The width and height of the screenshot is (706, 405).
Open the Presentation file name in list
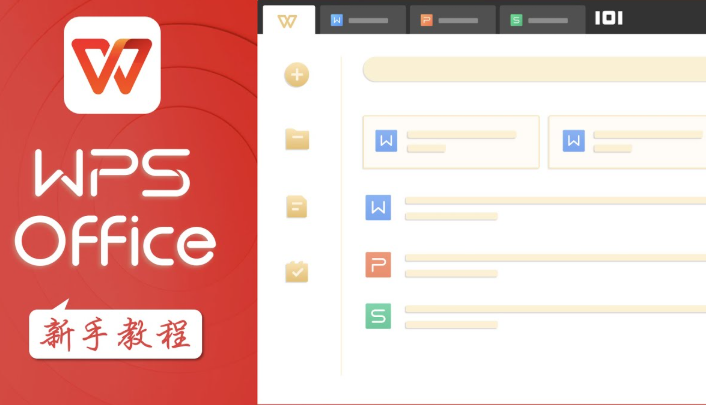tap(553, 258)
